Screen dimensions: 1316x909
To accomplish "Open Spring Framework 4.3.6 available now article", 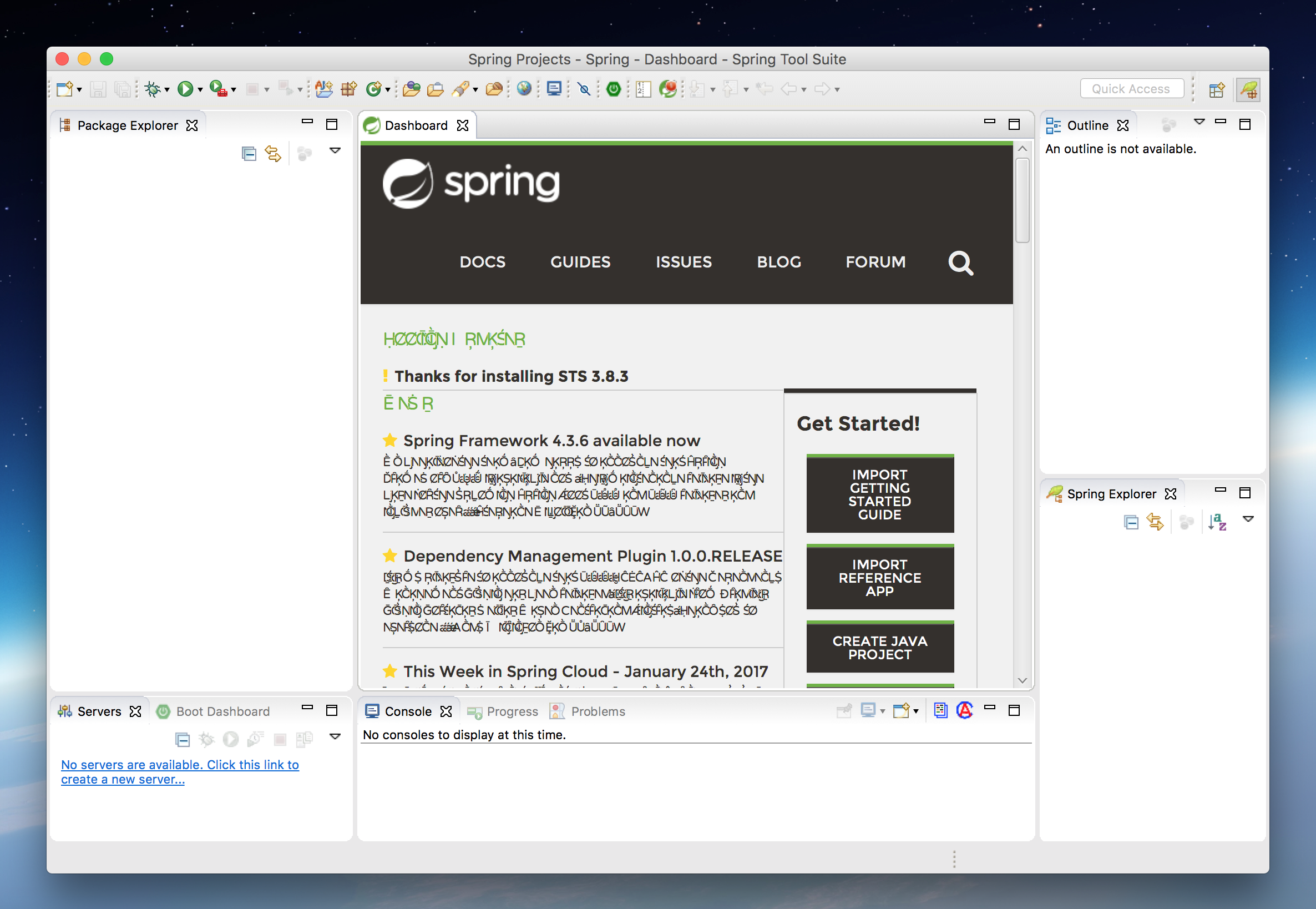I will (x=552, y=440).
